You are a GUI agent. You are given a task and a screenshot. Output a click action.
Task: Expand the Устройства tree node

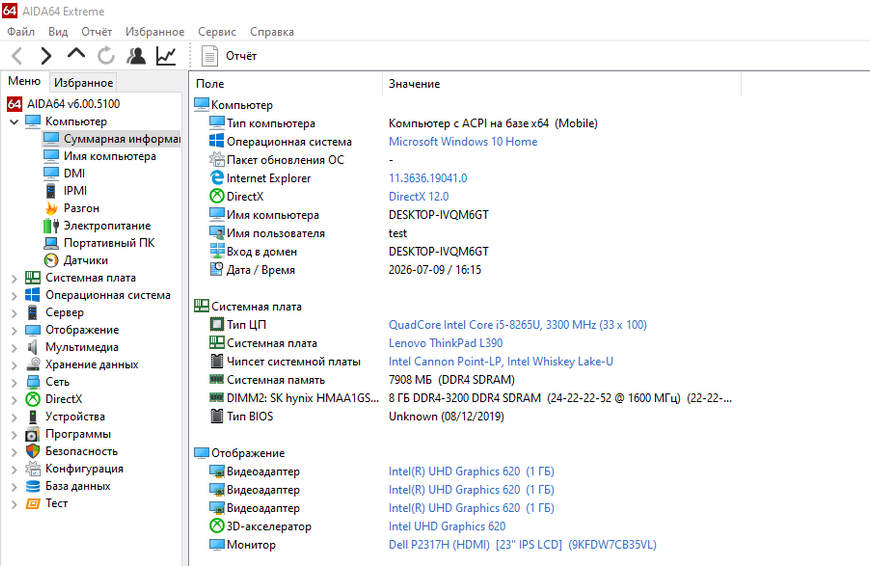click(14, 417)
